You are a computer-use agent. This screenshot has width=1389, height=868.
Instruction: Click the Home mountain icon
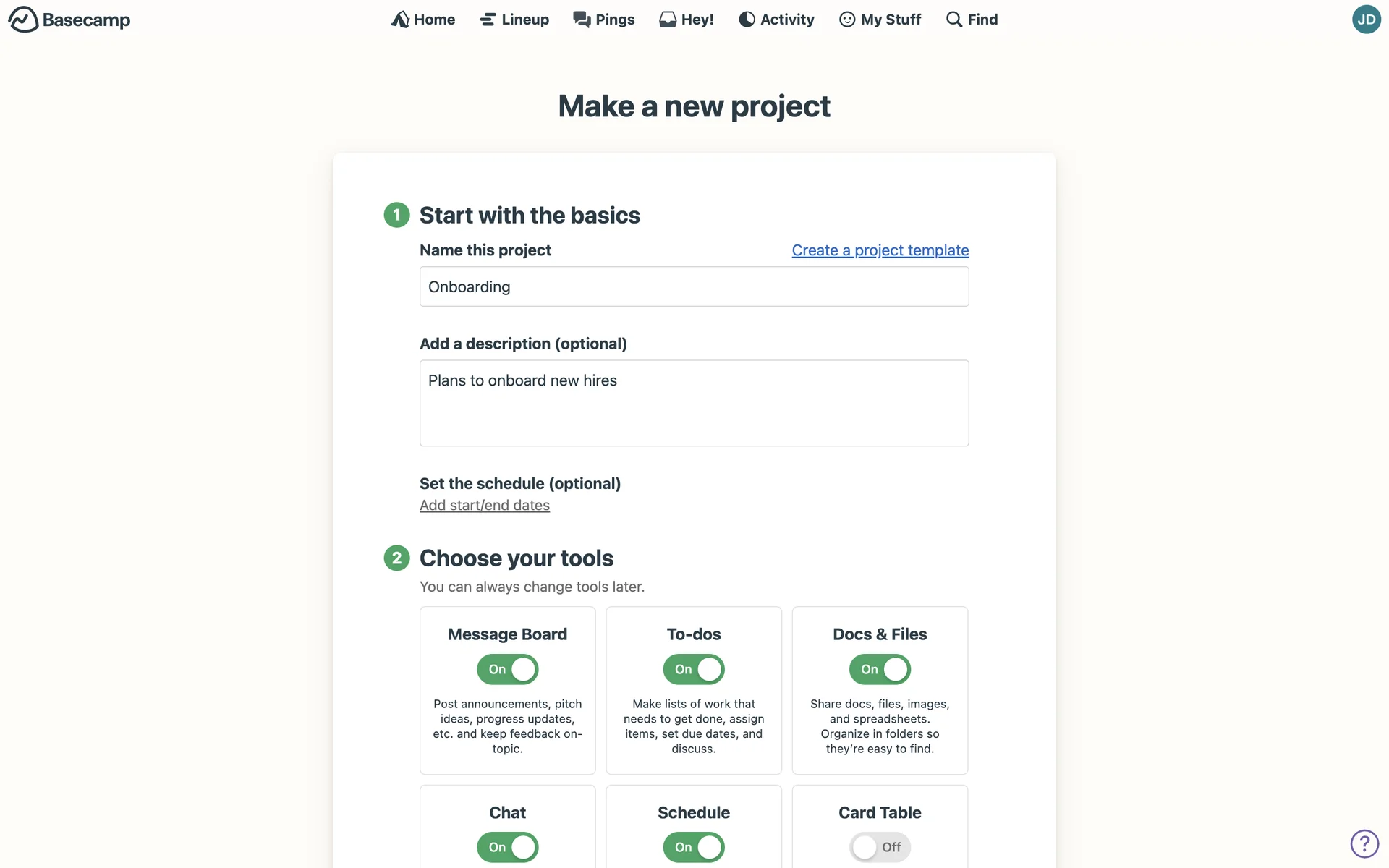[400, 20]
